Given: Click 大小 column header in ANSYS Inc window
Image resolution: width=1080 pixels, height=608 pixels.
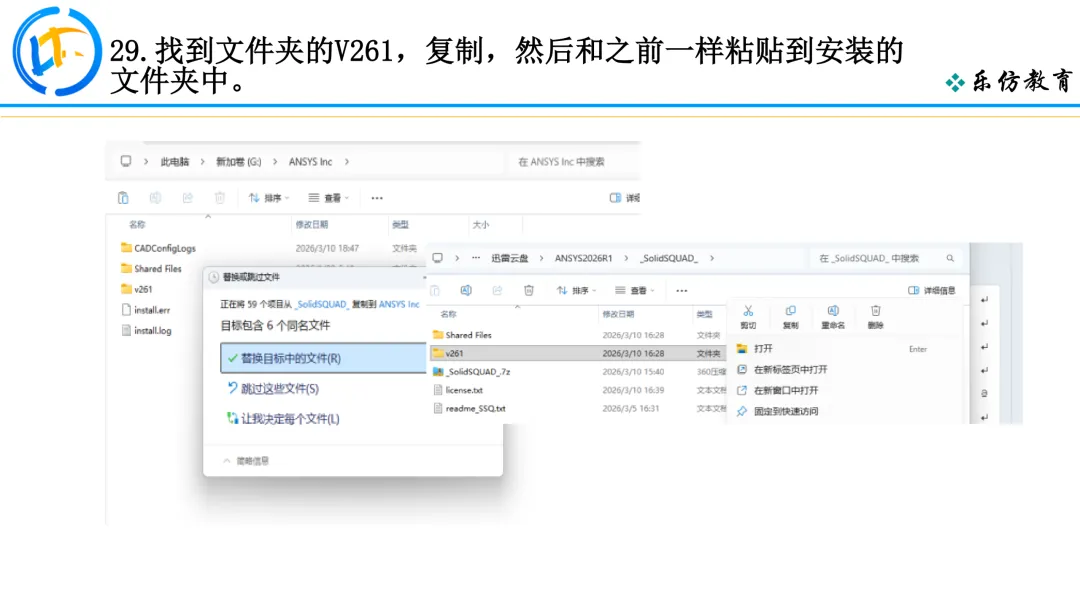Looking at the screenshot, I should (481, 224).
